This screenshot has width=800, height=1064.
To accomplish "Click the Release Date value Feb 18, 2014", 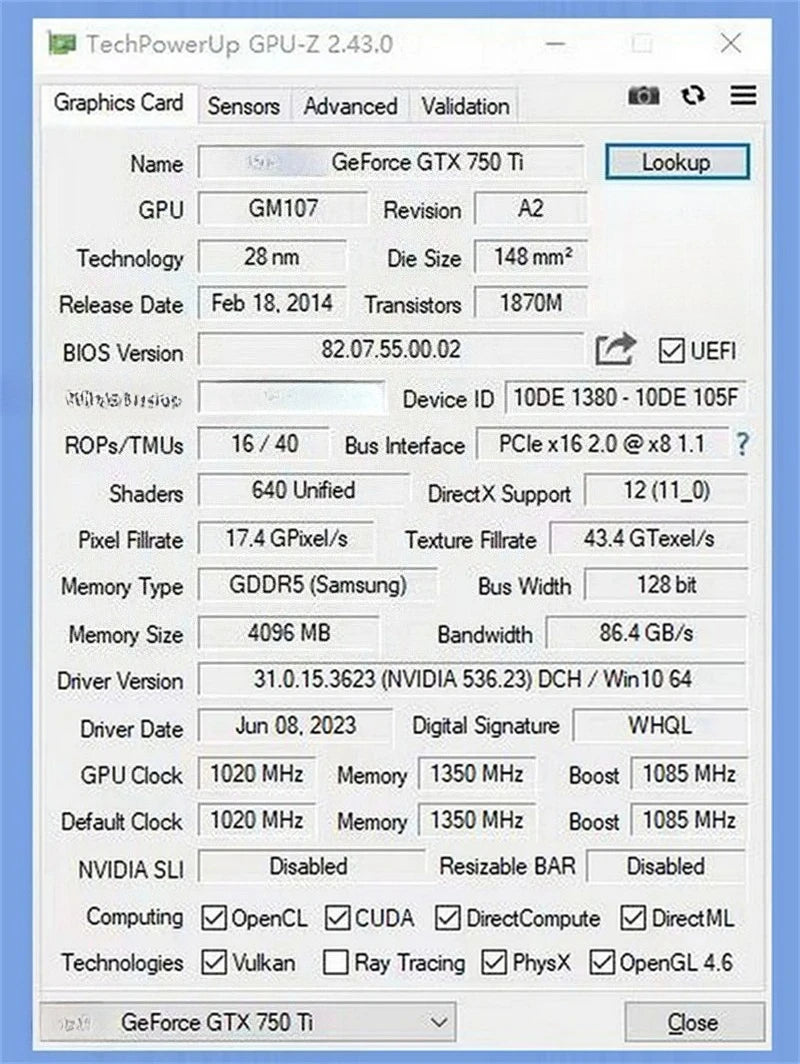I will 272,303.
